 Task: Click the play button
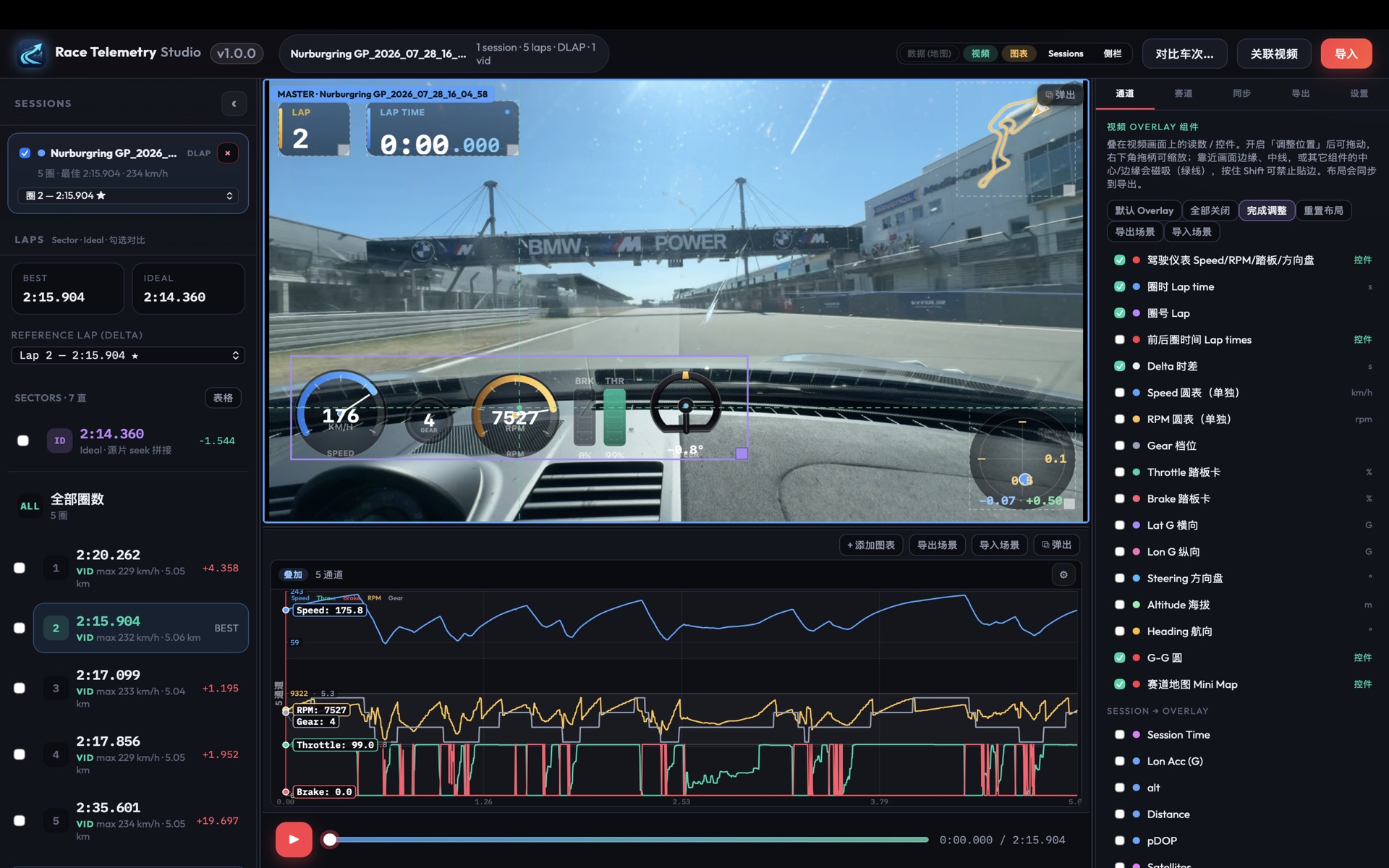point(294,839)
